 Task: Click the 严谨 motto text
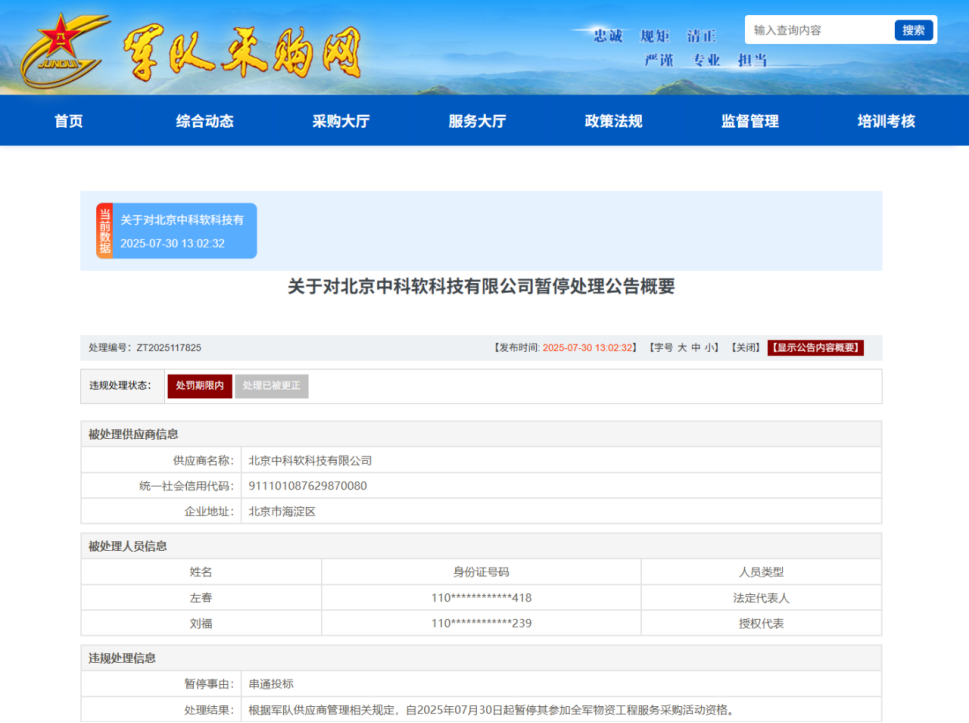(659, 60)
